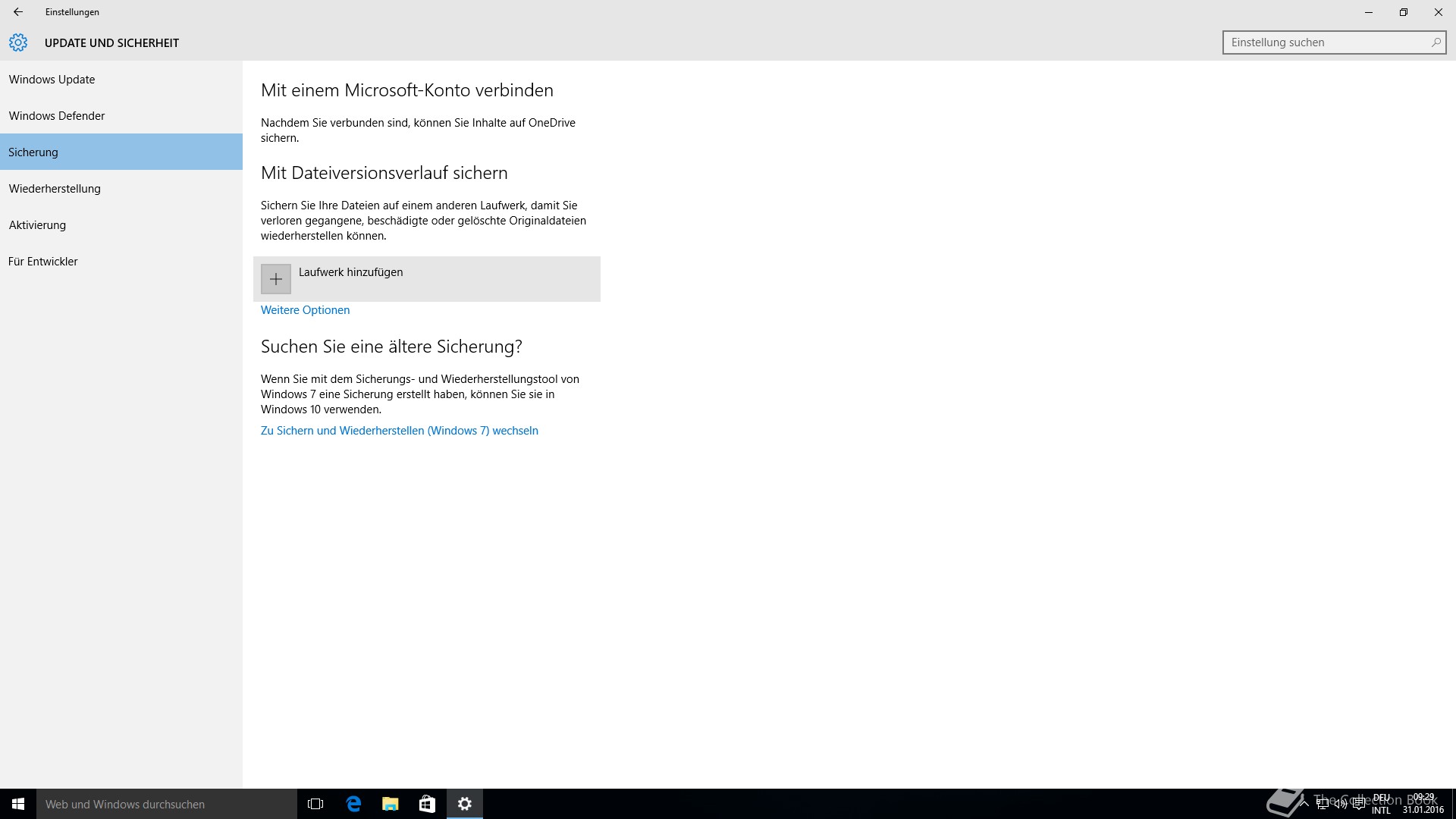This screenshot has width=1456, height=819.
Task: Click the plus icon to add drive
Action: pyautogui.click(x=276, y=279)
